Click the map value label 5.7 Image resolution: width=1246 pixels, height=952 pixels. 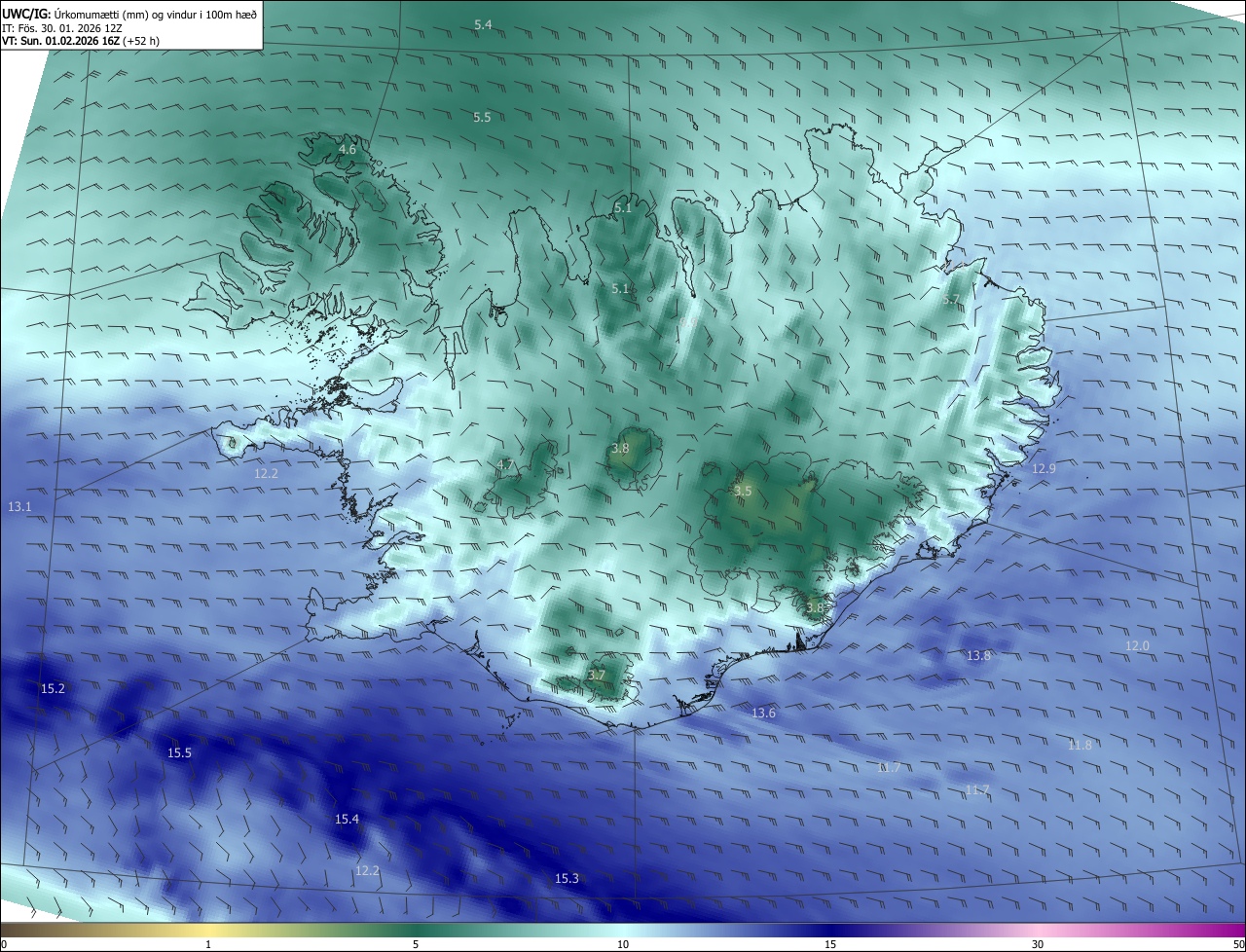tap(951, 300)
